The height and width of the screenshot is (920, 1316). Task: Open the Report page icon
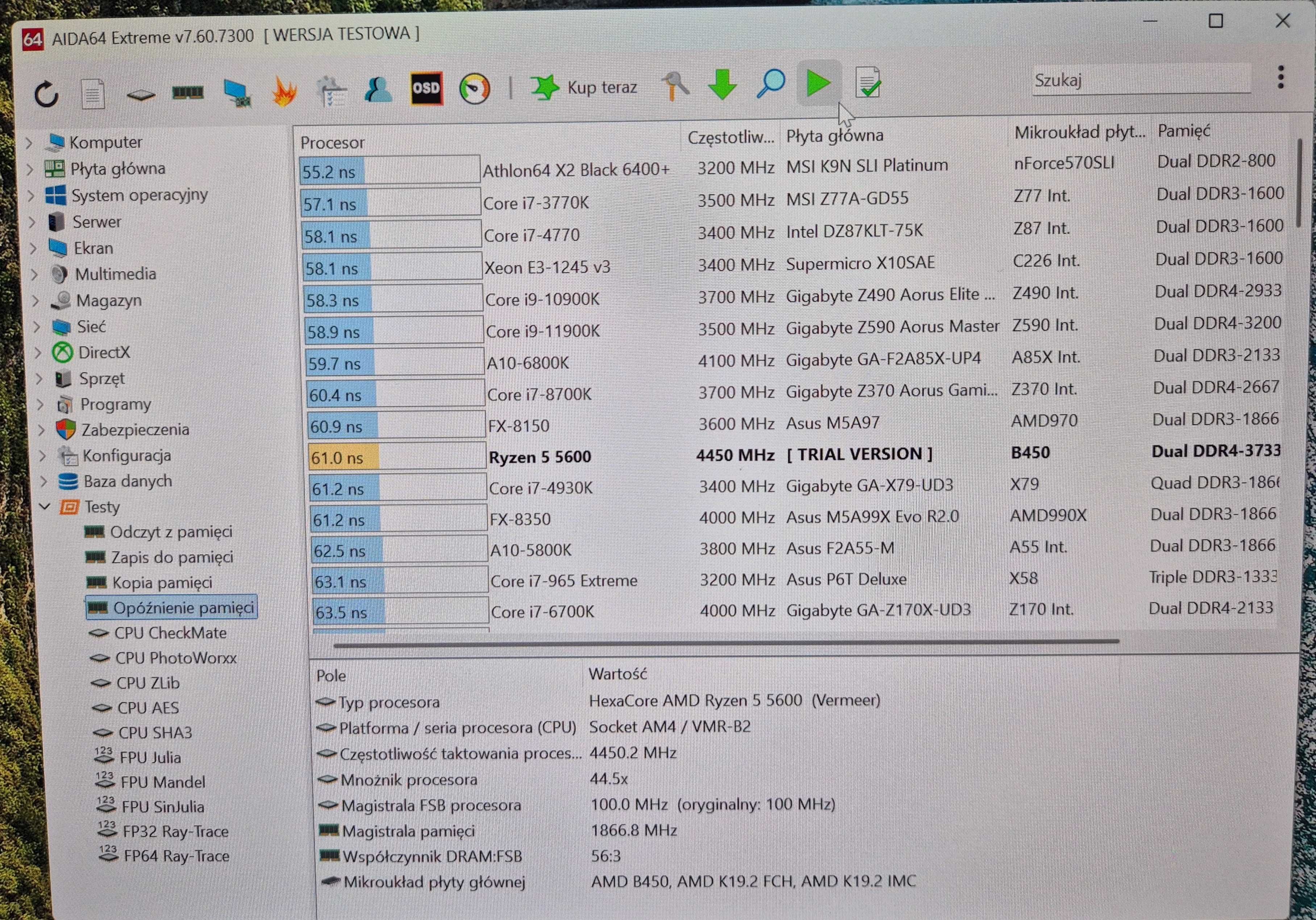[93, 94]
